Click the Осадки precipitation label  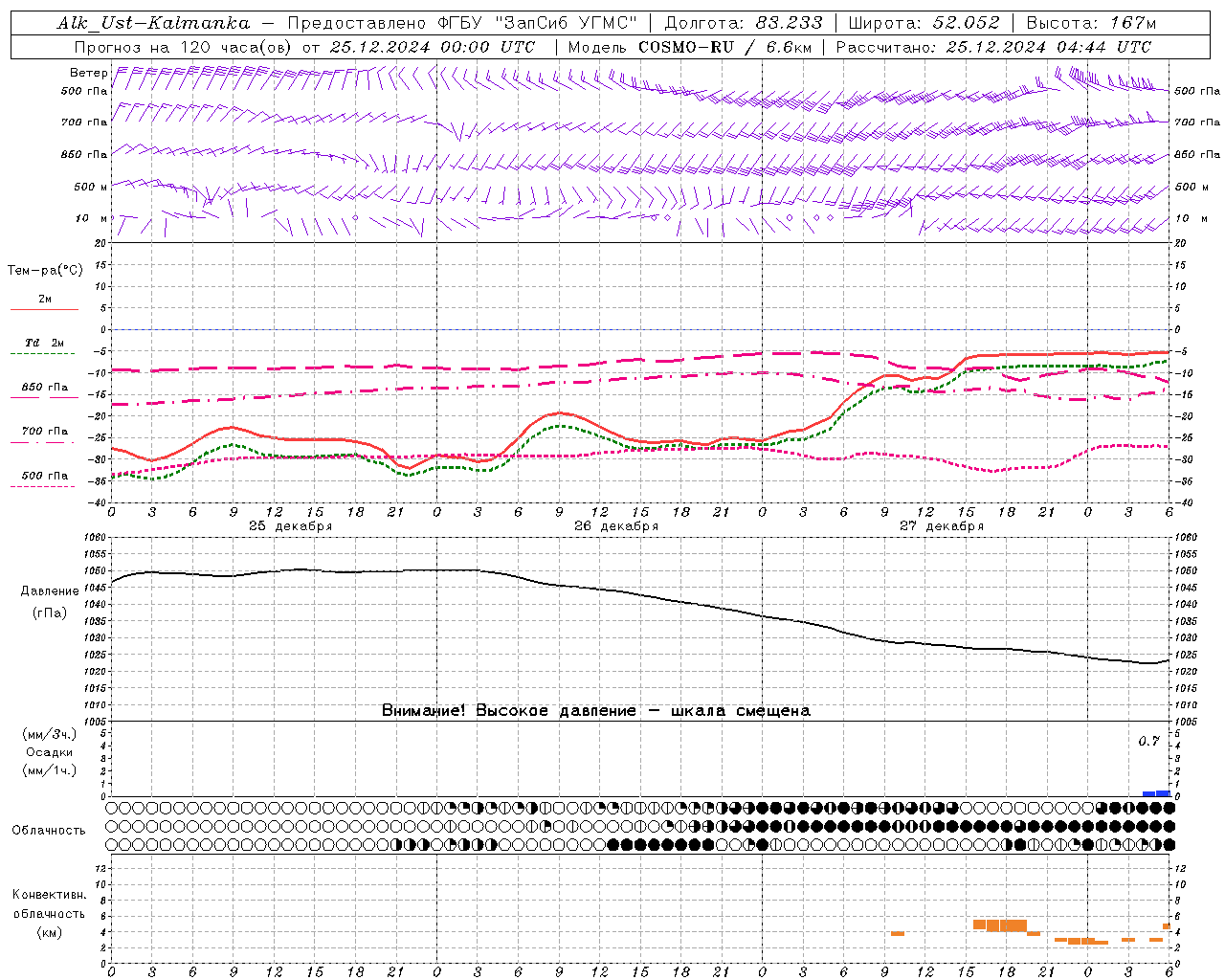click(50, 753)
